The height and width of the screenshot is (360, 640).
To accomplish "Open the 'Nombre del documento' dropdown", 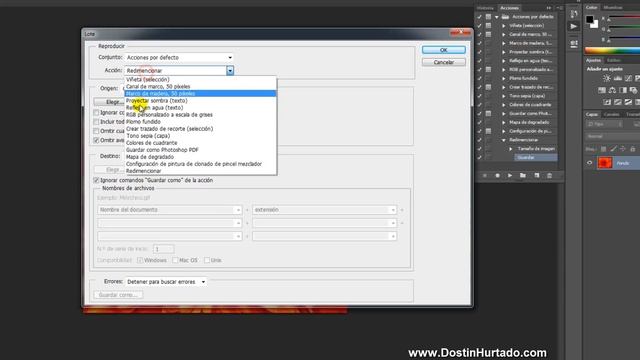I will (x=169, y=210).
